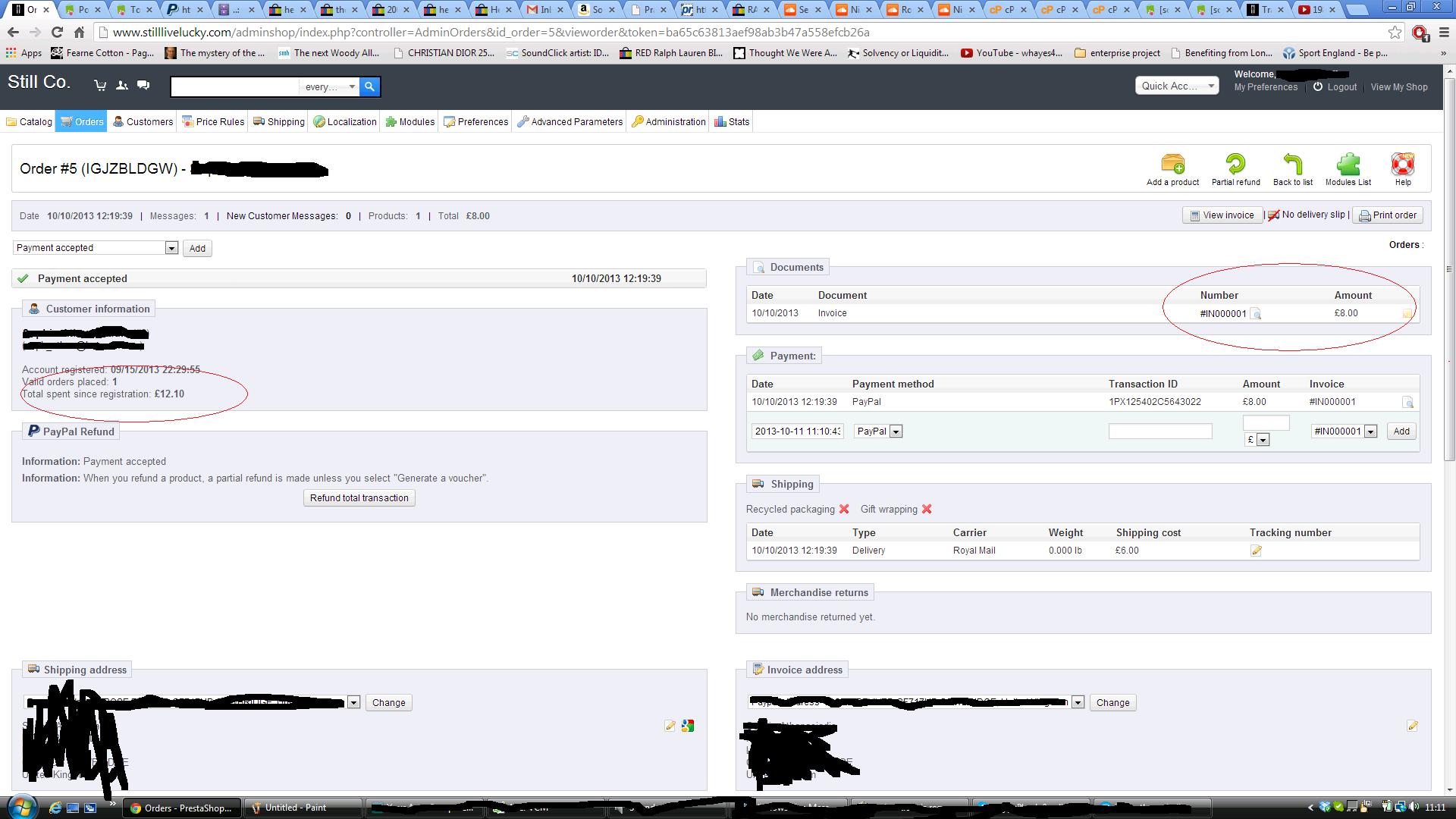This screenshot has height=819, width=1456.
Task: Click the magnifier search button in header
Action: (x=369, y=86)
